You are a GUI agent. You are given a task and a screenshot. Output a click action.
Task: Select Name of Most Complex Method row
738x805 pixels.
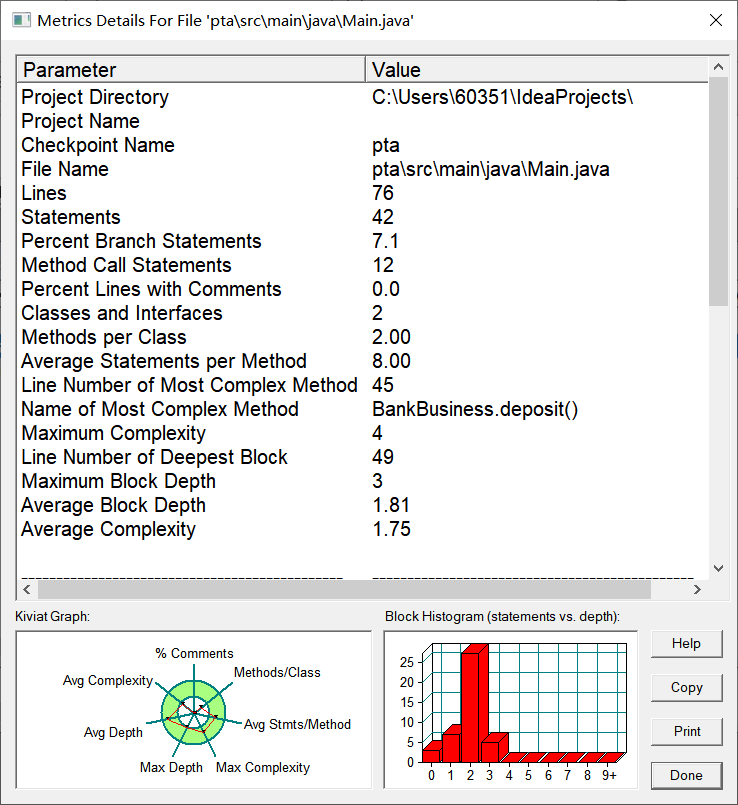coord(363,409)
